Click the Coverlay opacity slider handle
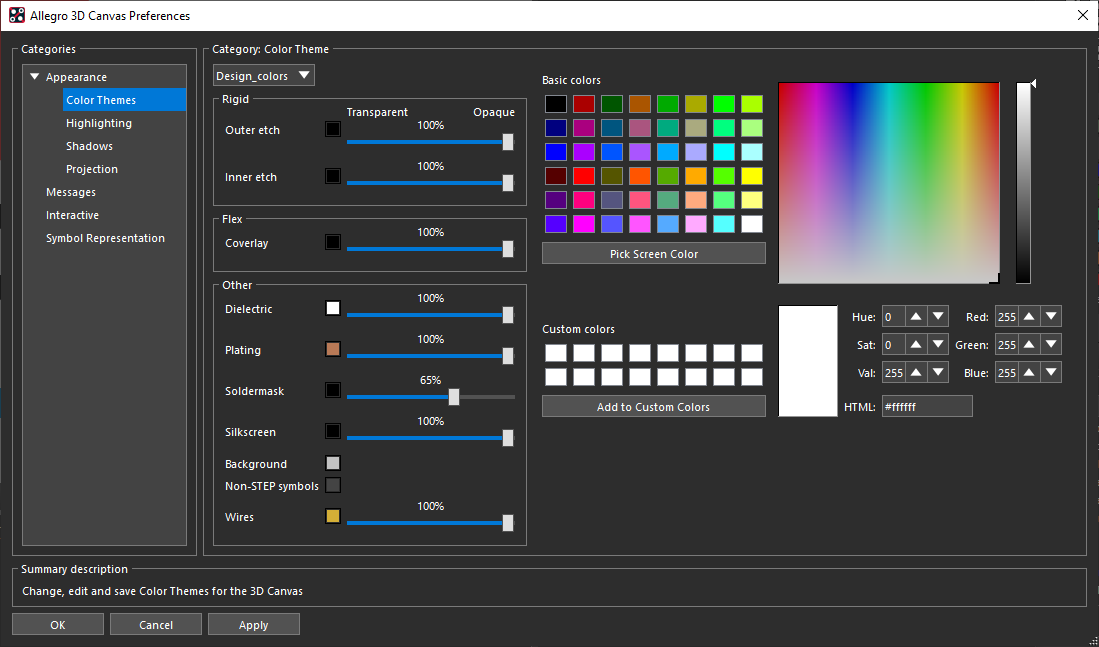Screen dimensions: 1099x647 (x=508, y=249)
